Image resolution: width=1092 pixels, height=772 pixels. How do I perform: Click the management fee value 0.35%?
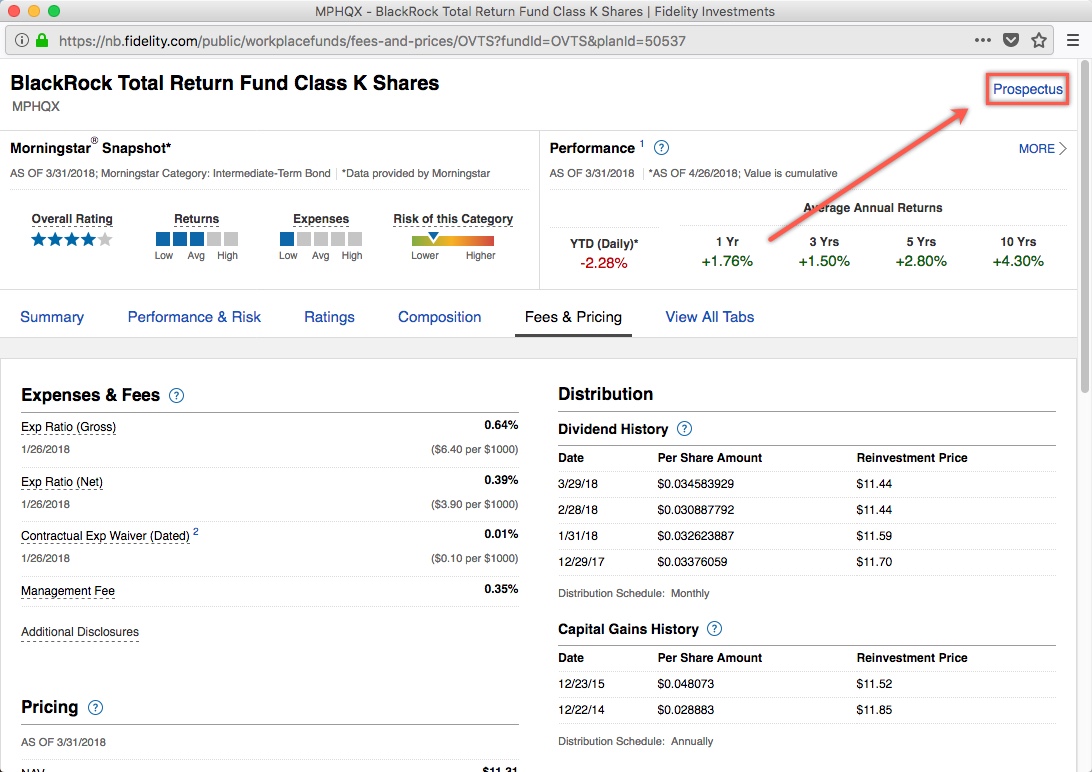click(501, 589)
